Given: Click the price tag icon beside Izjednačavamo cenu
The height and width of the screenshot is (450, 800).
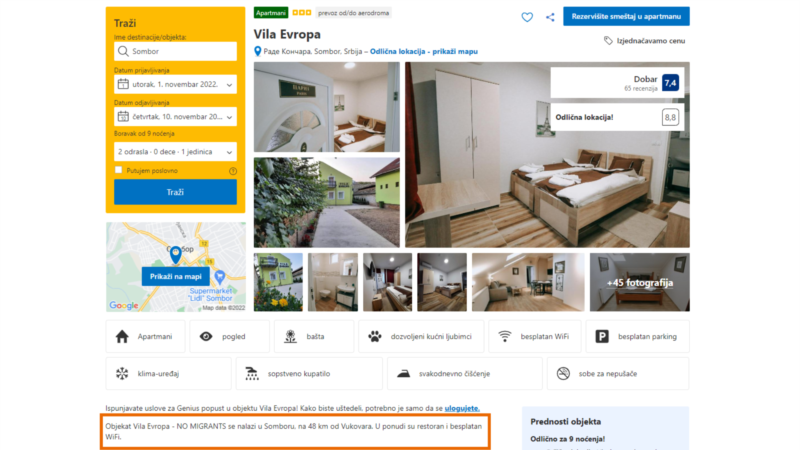Looking at the screenshot, I should point(608,41).
